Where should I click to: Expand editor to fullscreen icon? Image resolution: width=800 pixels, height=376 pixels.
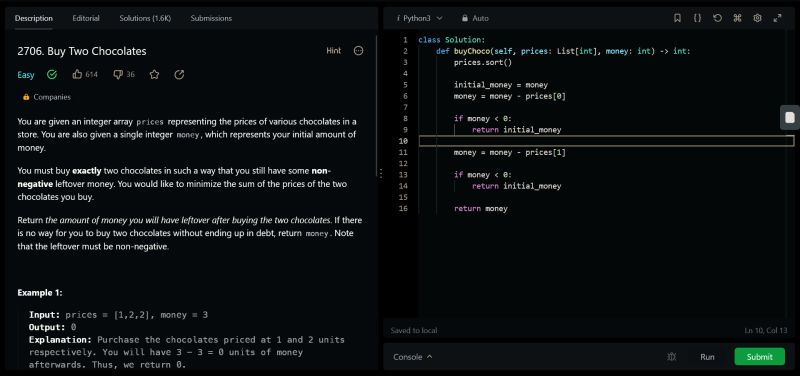[777, 18]
